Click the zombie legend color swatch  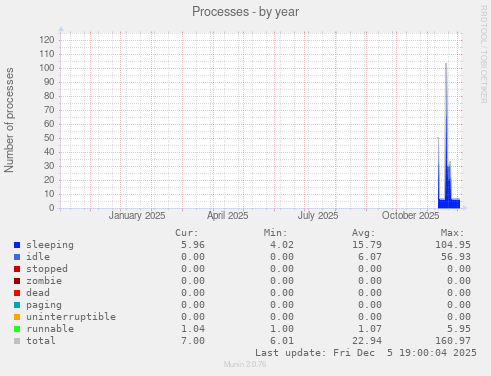[17, 281]
